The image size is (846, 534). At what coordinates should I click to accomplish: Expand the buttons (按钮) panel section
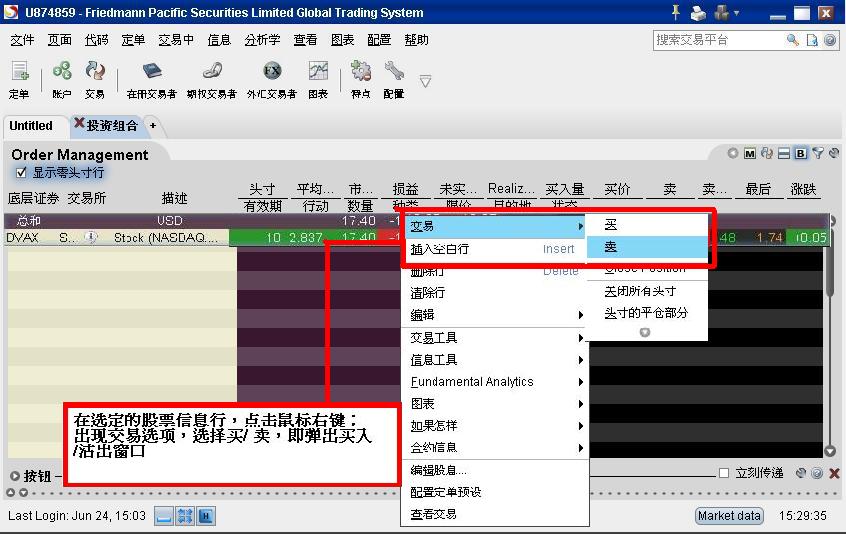[x=14, y=475]
